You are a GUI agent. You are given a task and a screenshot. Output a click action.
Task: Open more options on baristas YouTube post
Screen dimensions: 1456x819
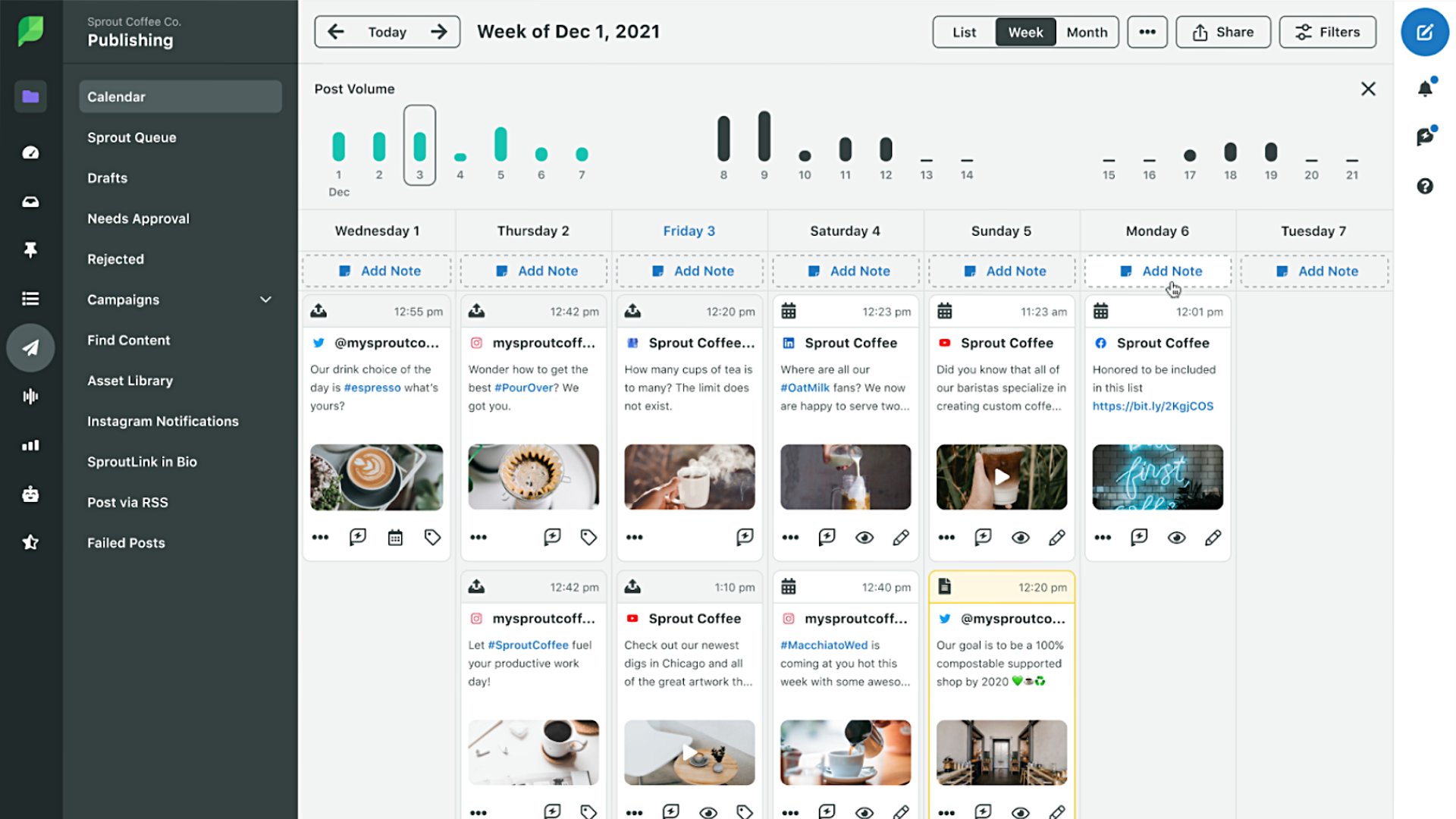(946, 537)
